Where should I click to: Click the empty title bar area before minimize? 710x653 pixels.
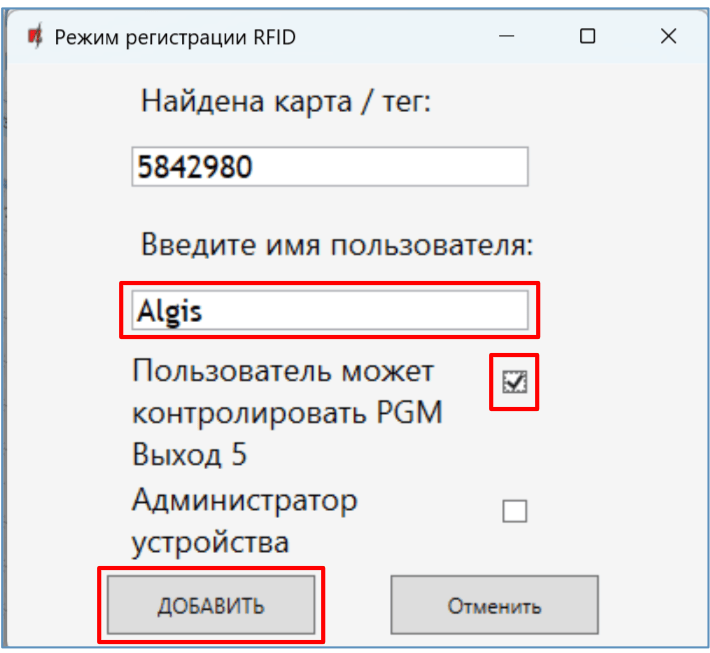tap(400, 37)
